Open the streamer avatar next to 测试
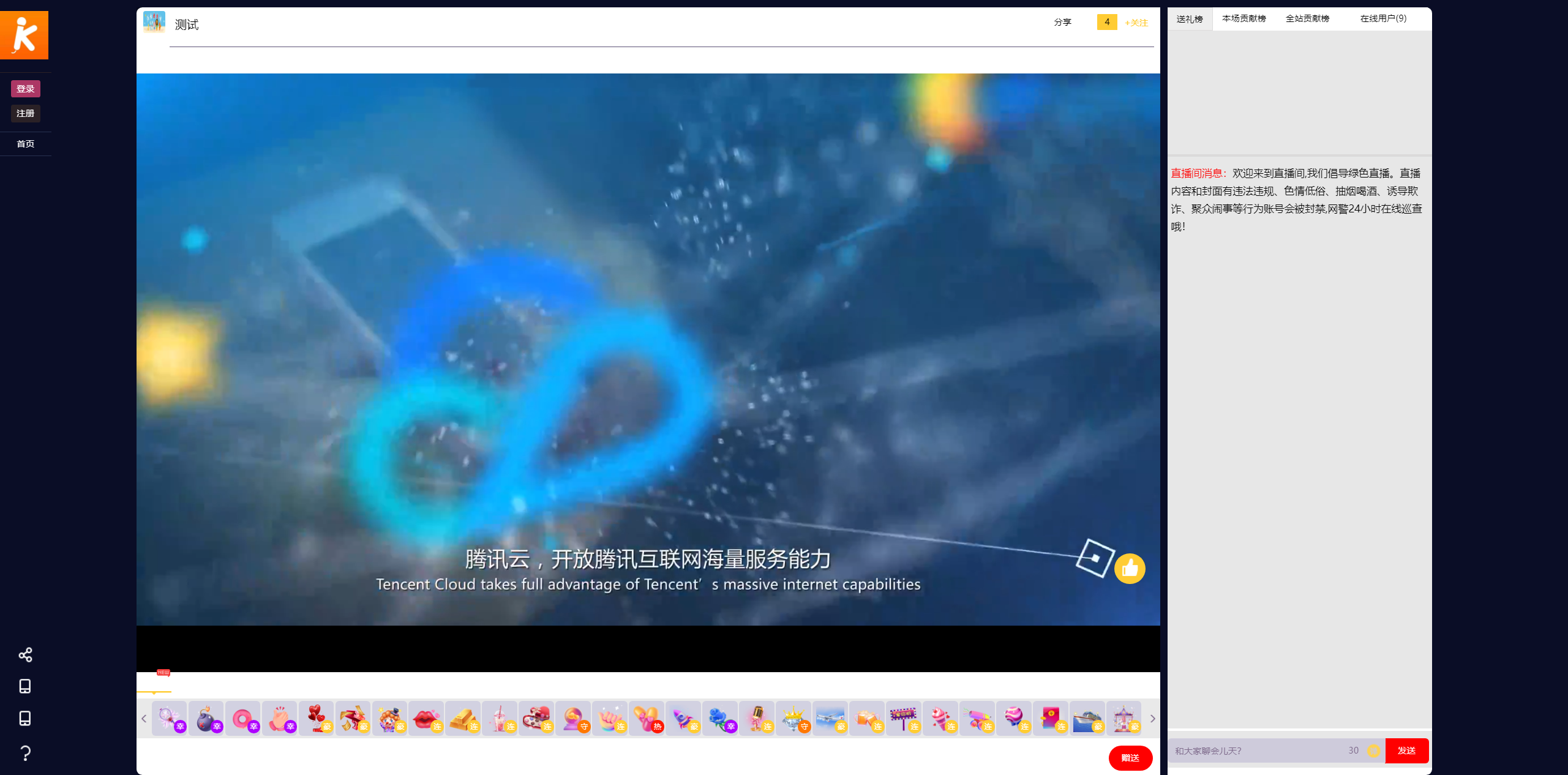This screenshot has width=1568, height=775. click(154, 21)
